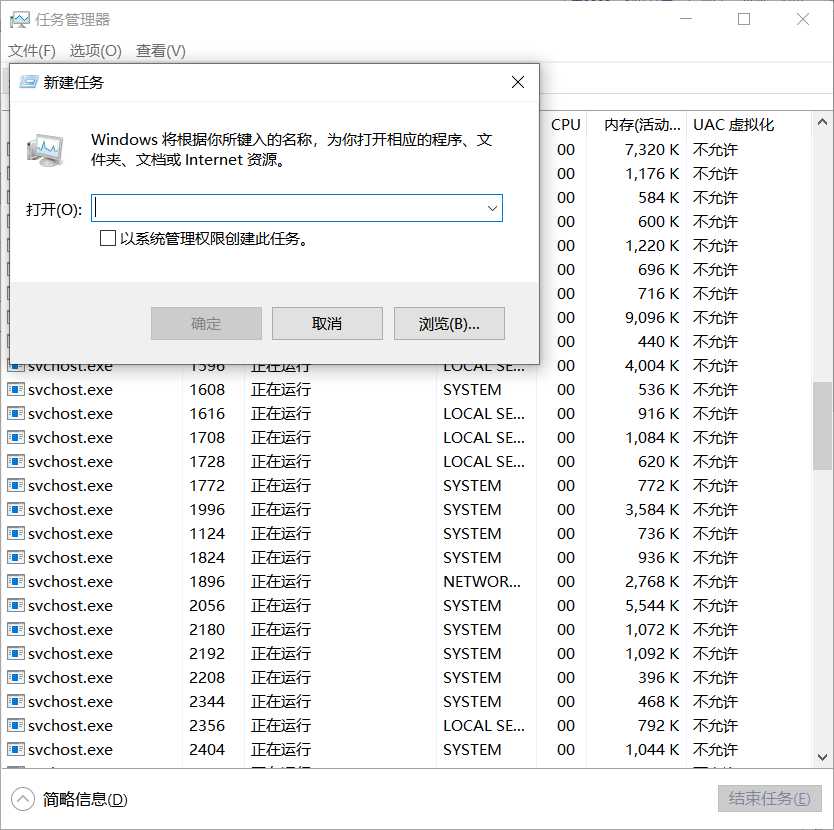Click the disabled 确定 button
This screenshot has width=834, height=830.
pos(206,323)
